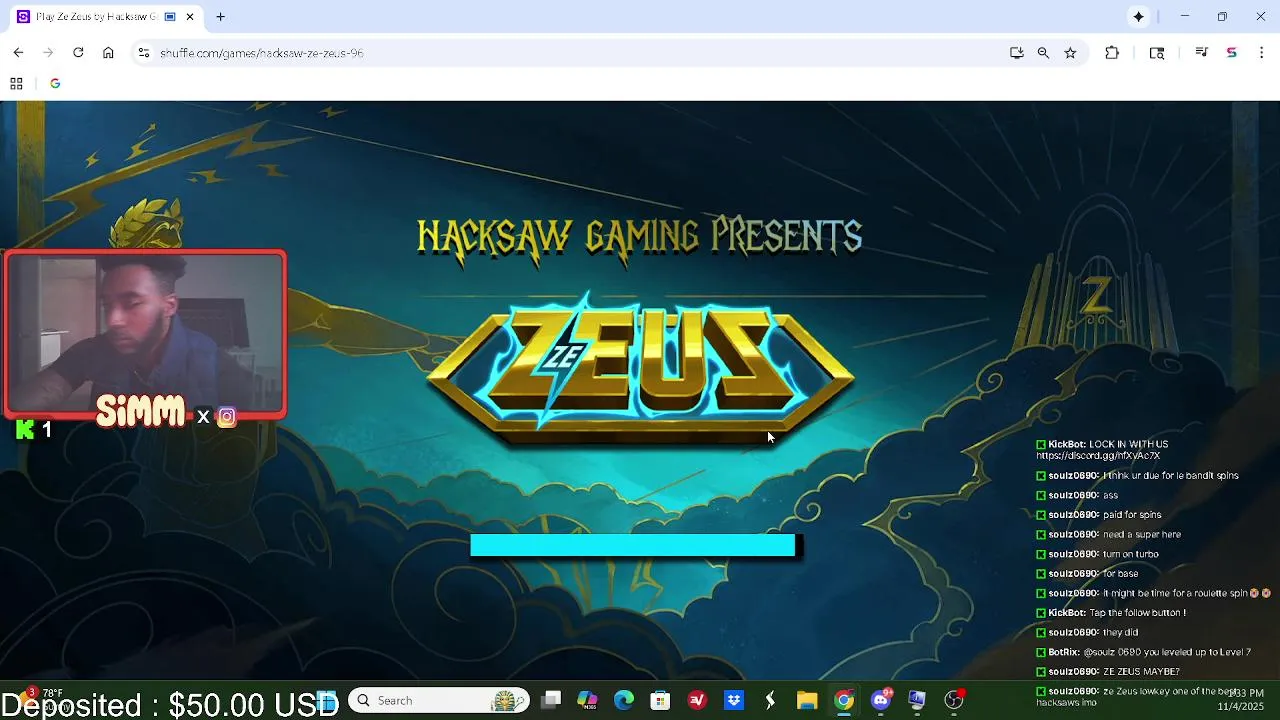
Task: View site information icon in address bar
Action: [x=143, y=53]
